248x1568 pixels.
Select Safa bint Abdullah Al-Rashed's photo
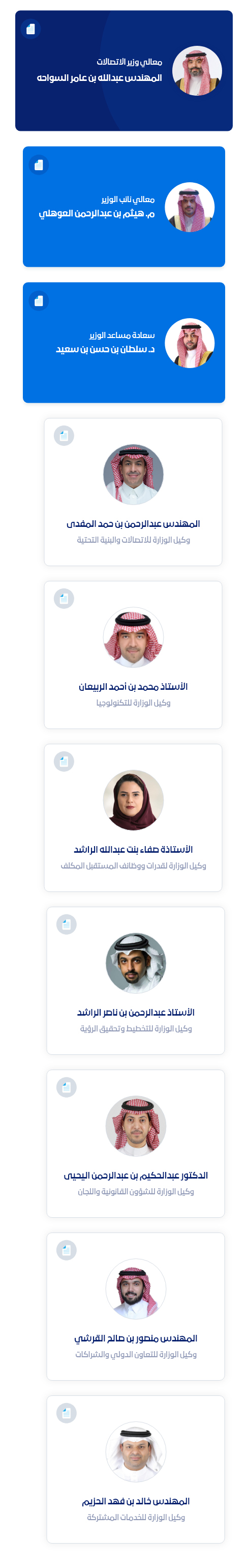tap(133, 800)
